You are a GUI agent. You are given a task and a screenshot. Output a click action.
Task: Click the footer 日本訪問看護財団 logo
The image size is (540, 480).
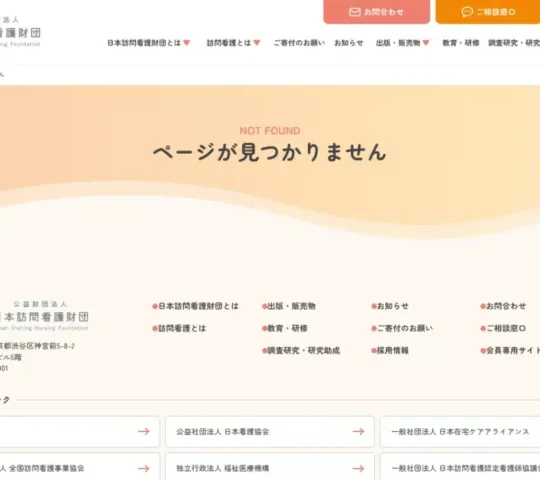pos(44,316)
